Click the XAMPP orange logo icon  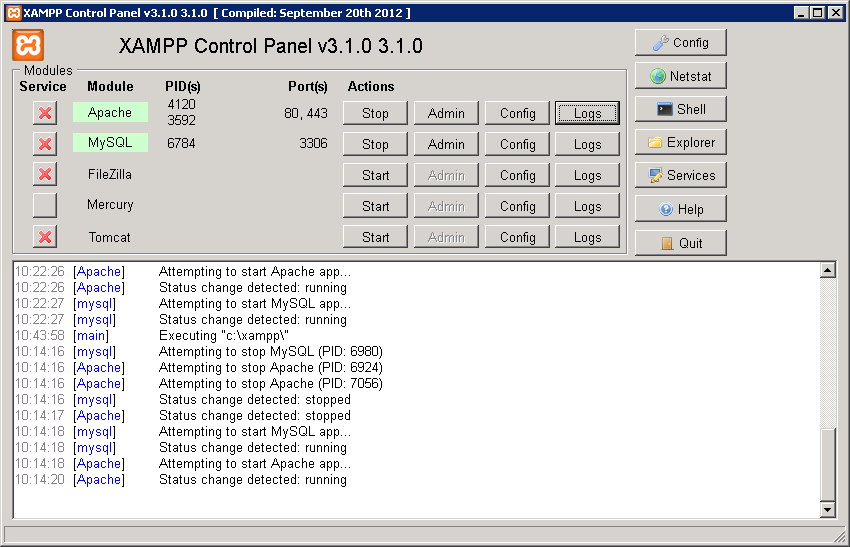(28, 45)
